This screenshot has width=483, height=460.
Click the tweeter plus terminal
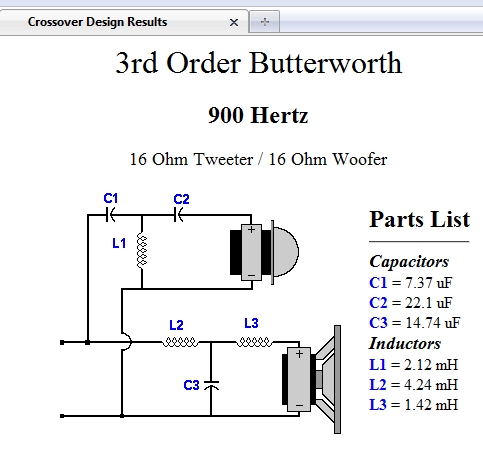(x=252, y=230)
